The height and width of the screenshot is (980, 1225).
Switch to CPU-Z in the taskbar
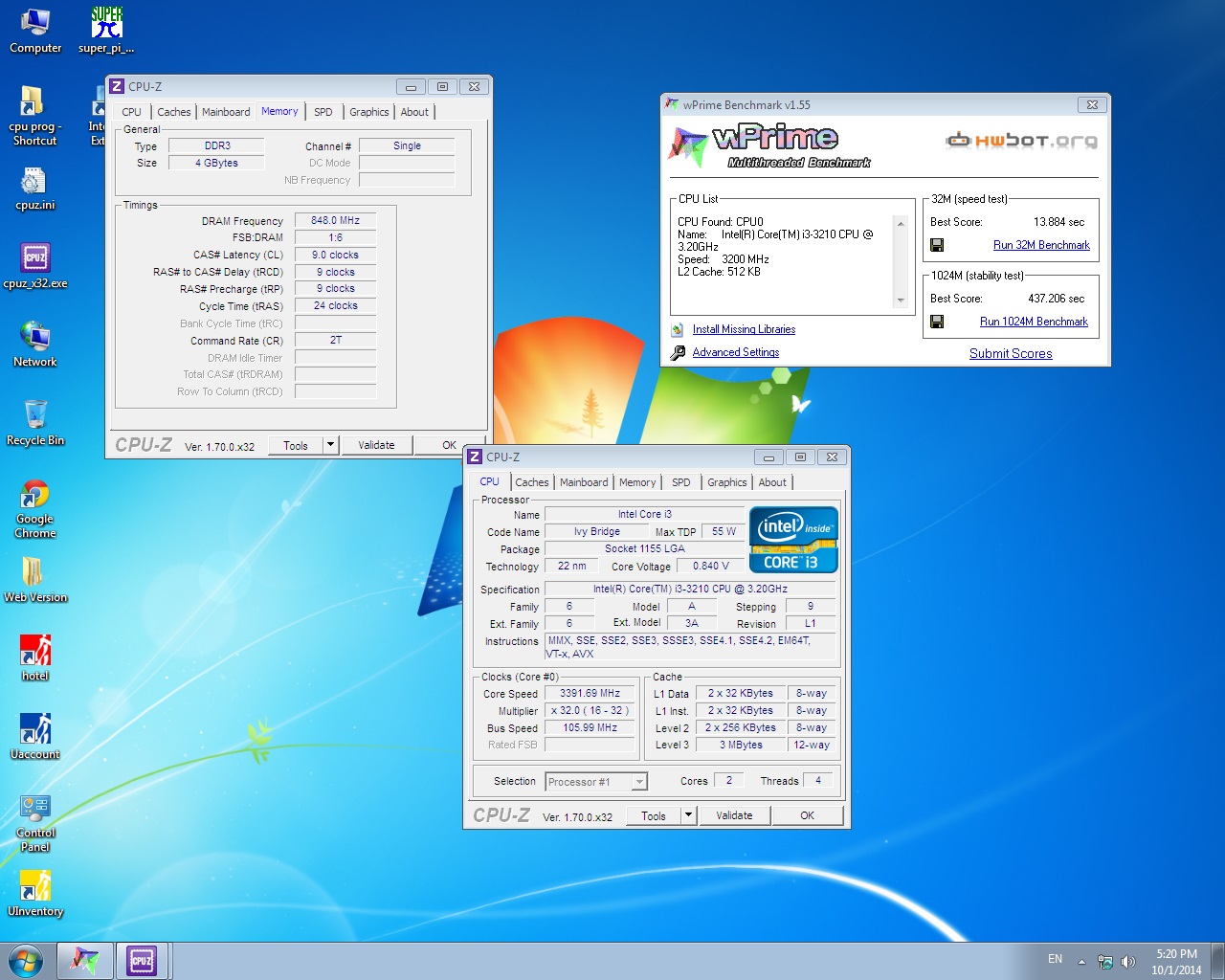[x=142, y=961]
